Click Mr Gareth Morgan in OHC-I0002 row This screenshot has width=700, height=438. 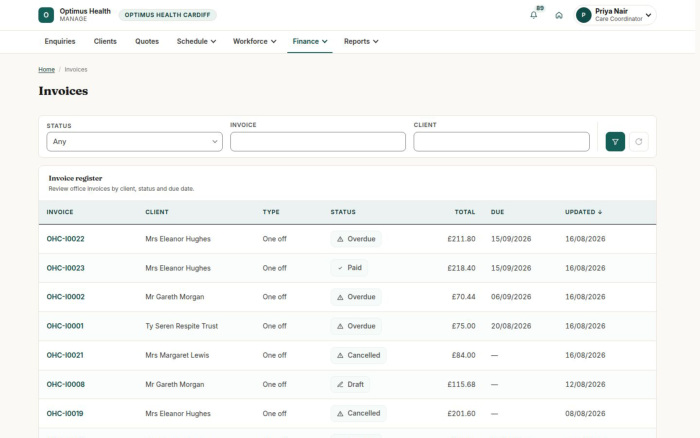point(175,297)
